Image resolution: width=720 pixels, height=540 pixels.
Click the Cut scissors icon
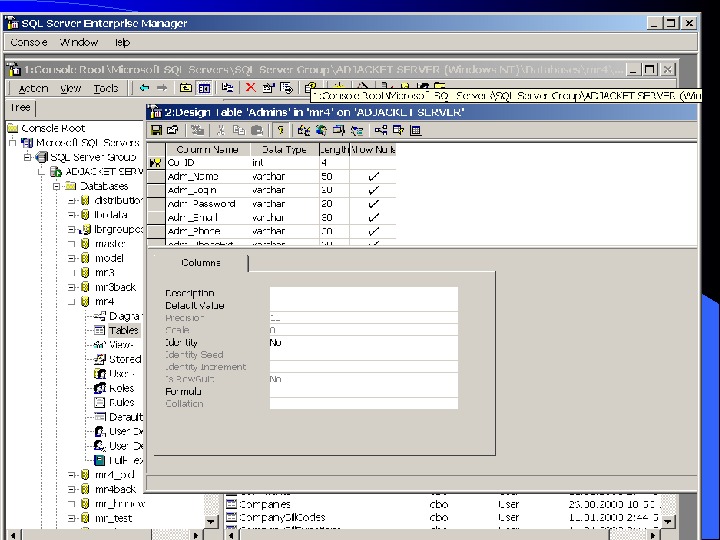[x=220, y=130]
